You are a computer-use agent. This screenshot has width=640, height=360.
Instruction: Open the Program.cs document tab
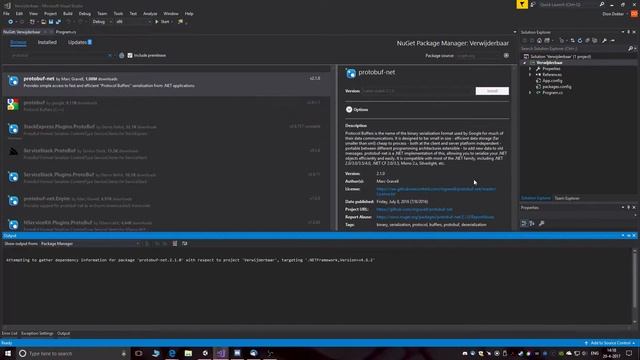tap(66, 32)
